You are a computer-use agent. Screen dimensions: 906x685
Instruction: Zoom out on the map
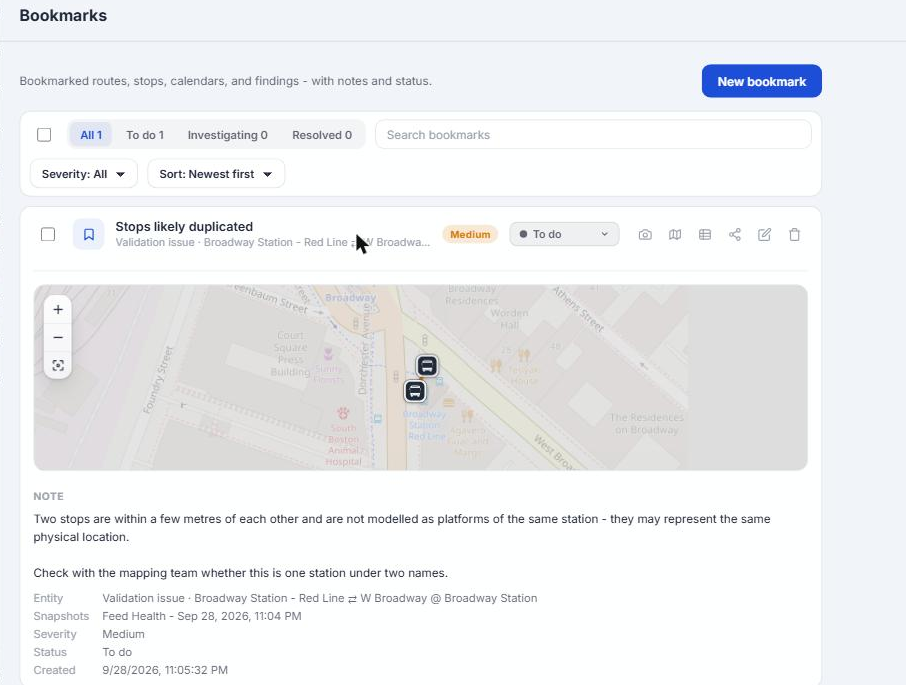(58, 337)
